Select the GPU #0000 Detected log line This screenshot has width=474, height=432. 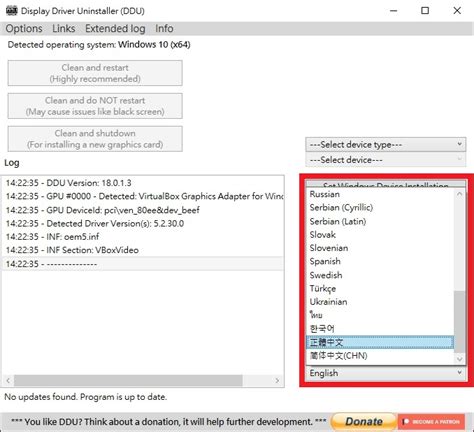coord(143,196)
